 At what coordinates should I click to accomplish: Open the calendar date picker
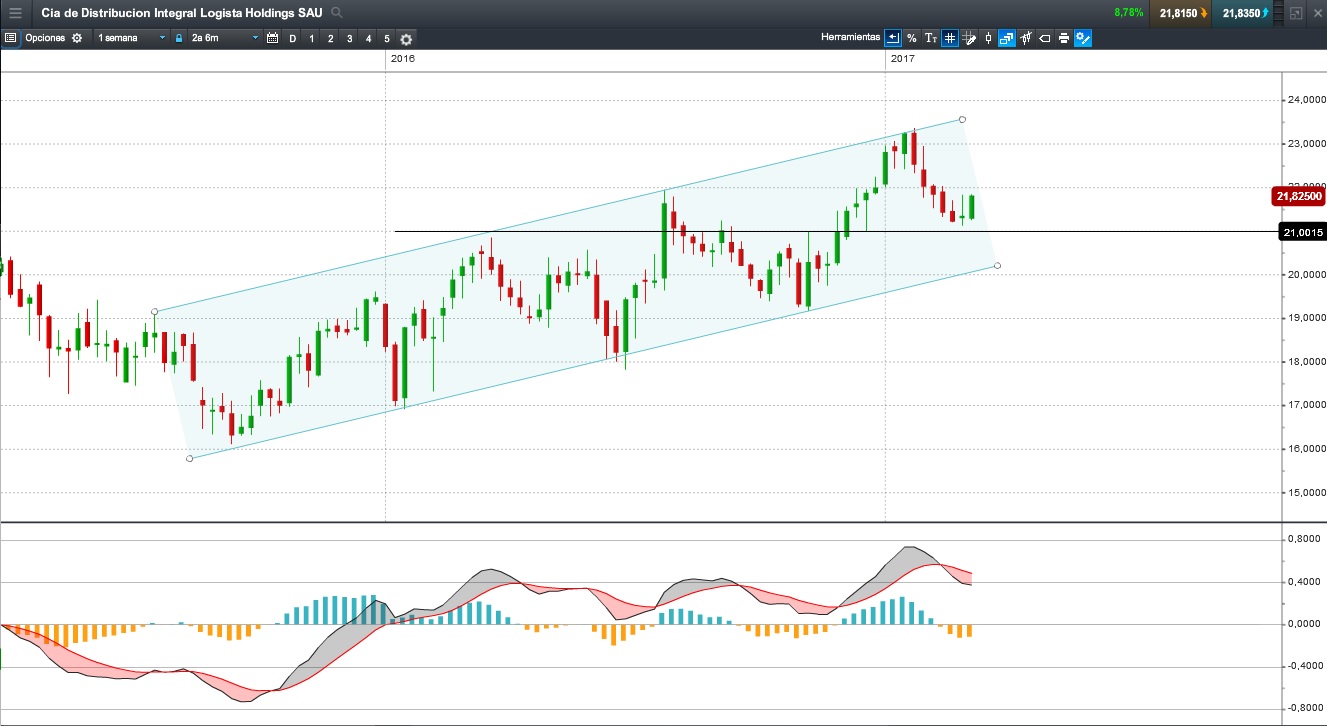tap(272, 38)
